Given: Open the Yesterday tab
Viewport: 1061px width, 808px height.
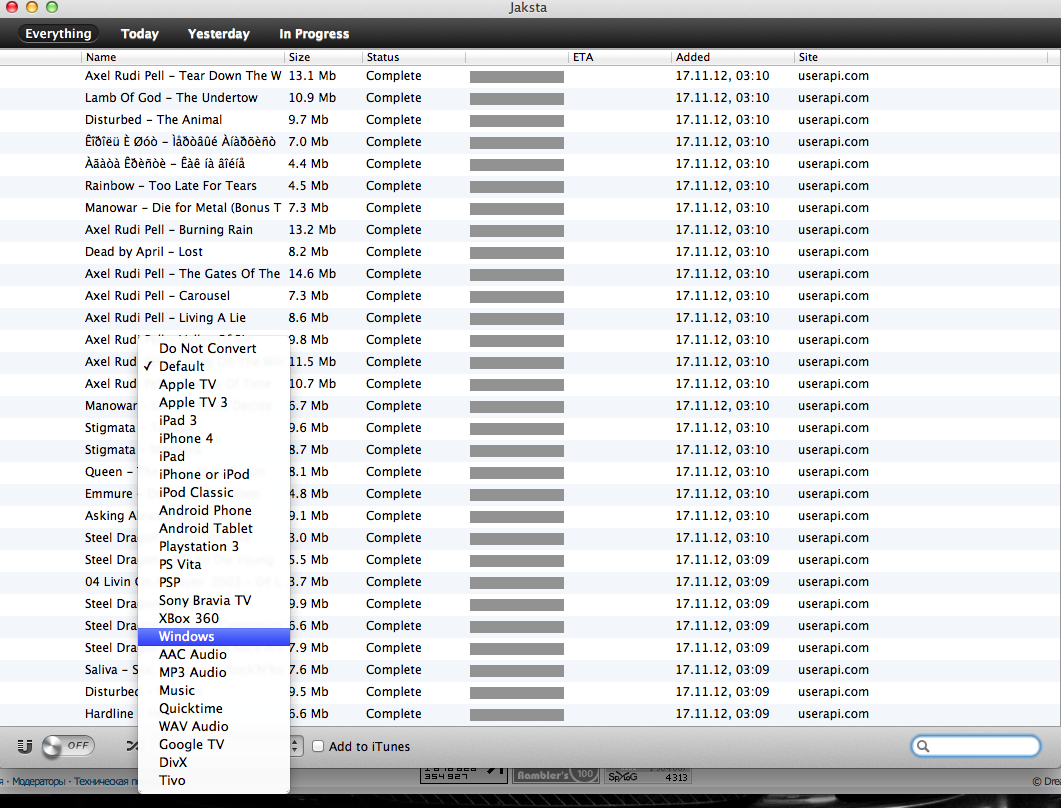Looking at the screenshot, I should 218,34.
